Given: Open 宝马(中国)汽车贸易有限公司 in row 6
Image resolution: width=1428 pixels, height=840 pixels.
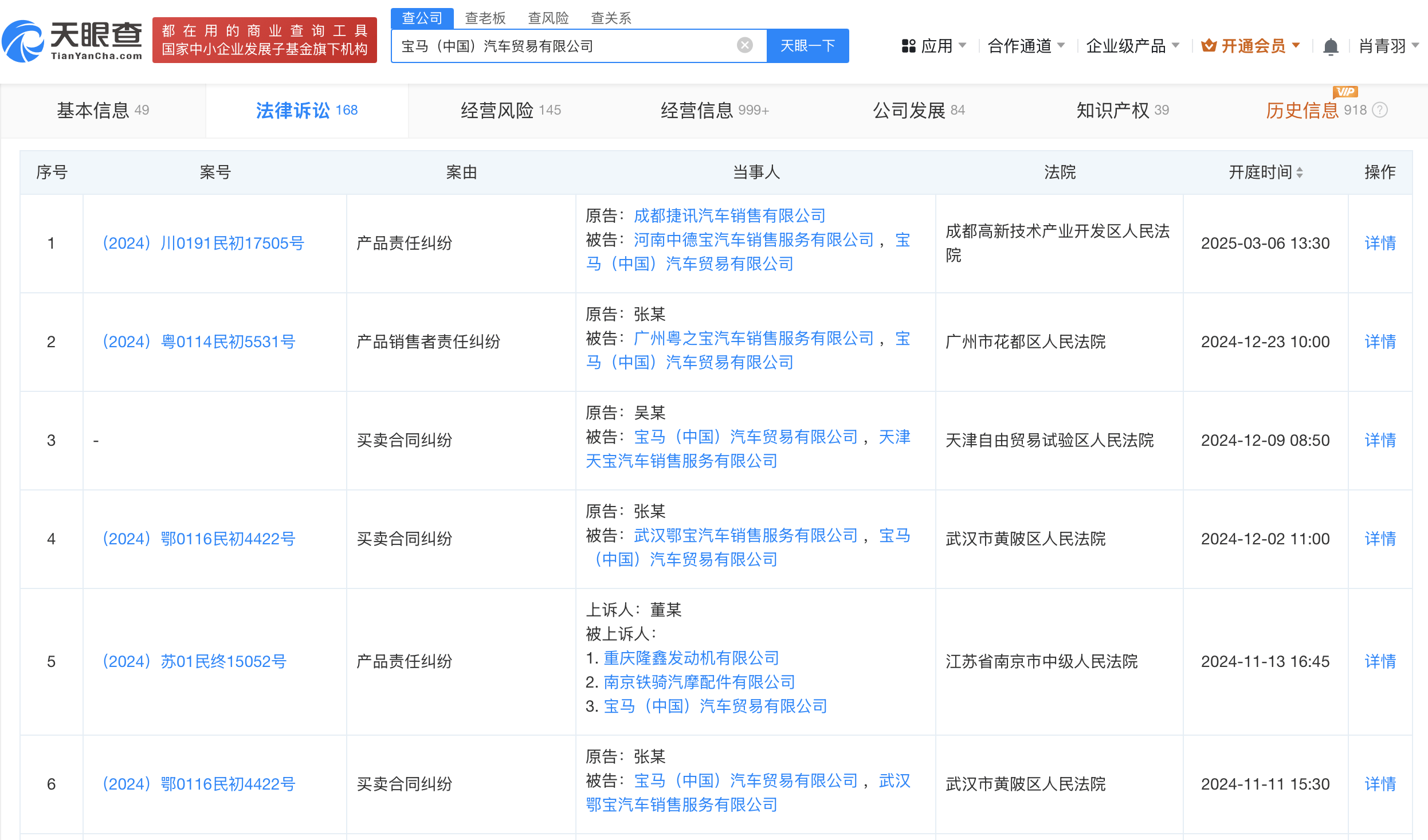Looking at the screenshot, I should pyautogui.click(x=746, y=780).
